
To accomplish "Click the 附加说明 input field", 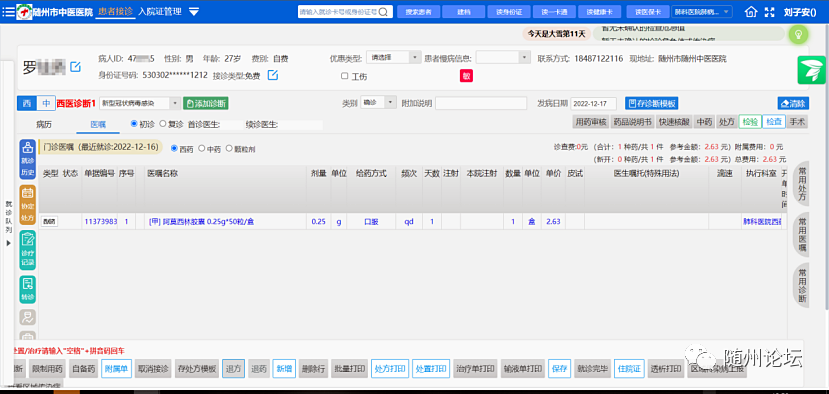I will (x=481, y=103).
